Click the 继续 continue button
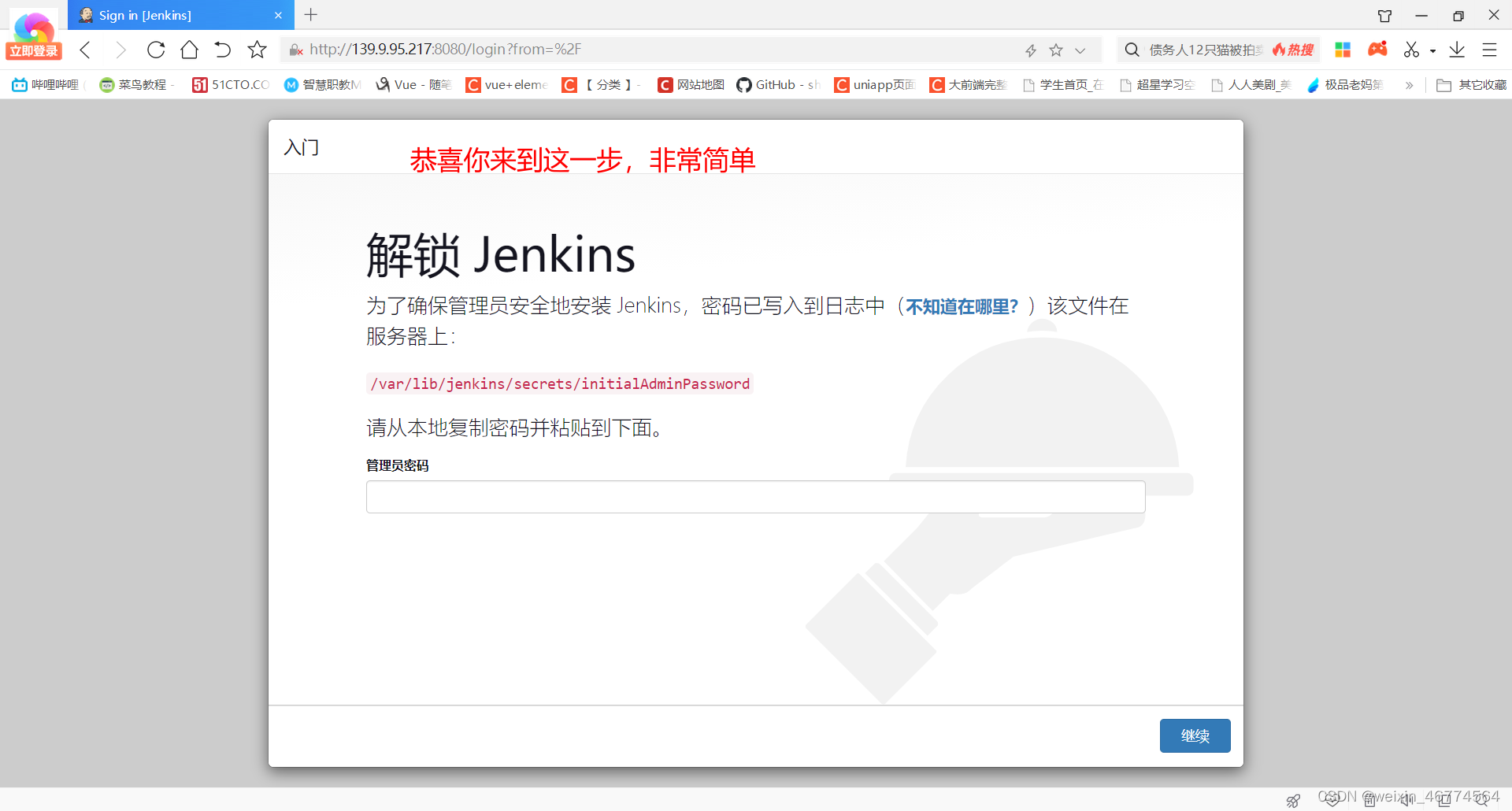 1195,735
